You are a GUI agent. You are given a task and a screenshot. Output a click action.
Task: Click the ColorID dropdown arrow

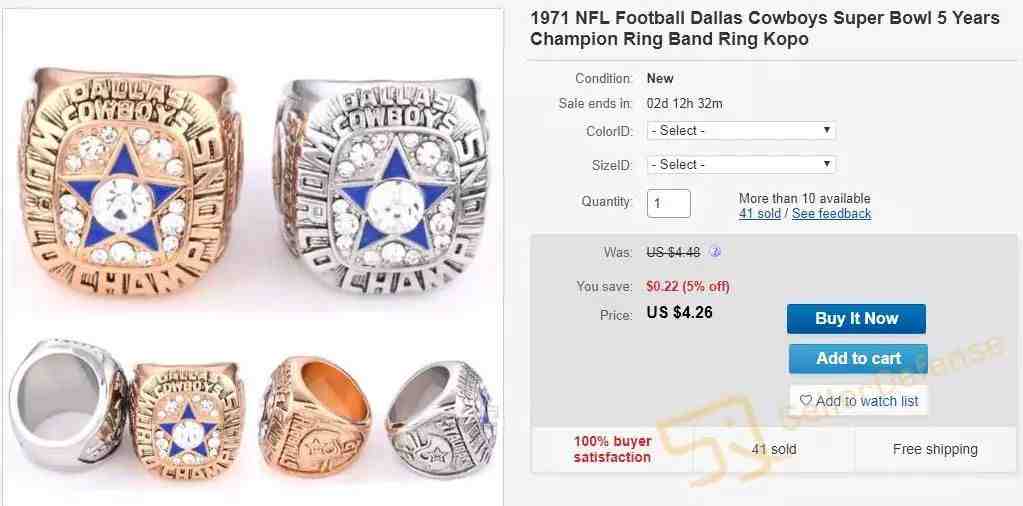click(827, 130)
